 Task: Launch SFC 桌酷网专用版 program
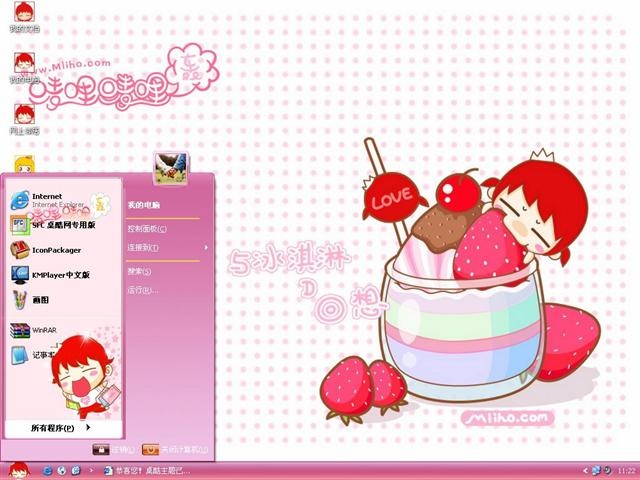(x=53, y=225)
